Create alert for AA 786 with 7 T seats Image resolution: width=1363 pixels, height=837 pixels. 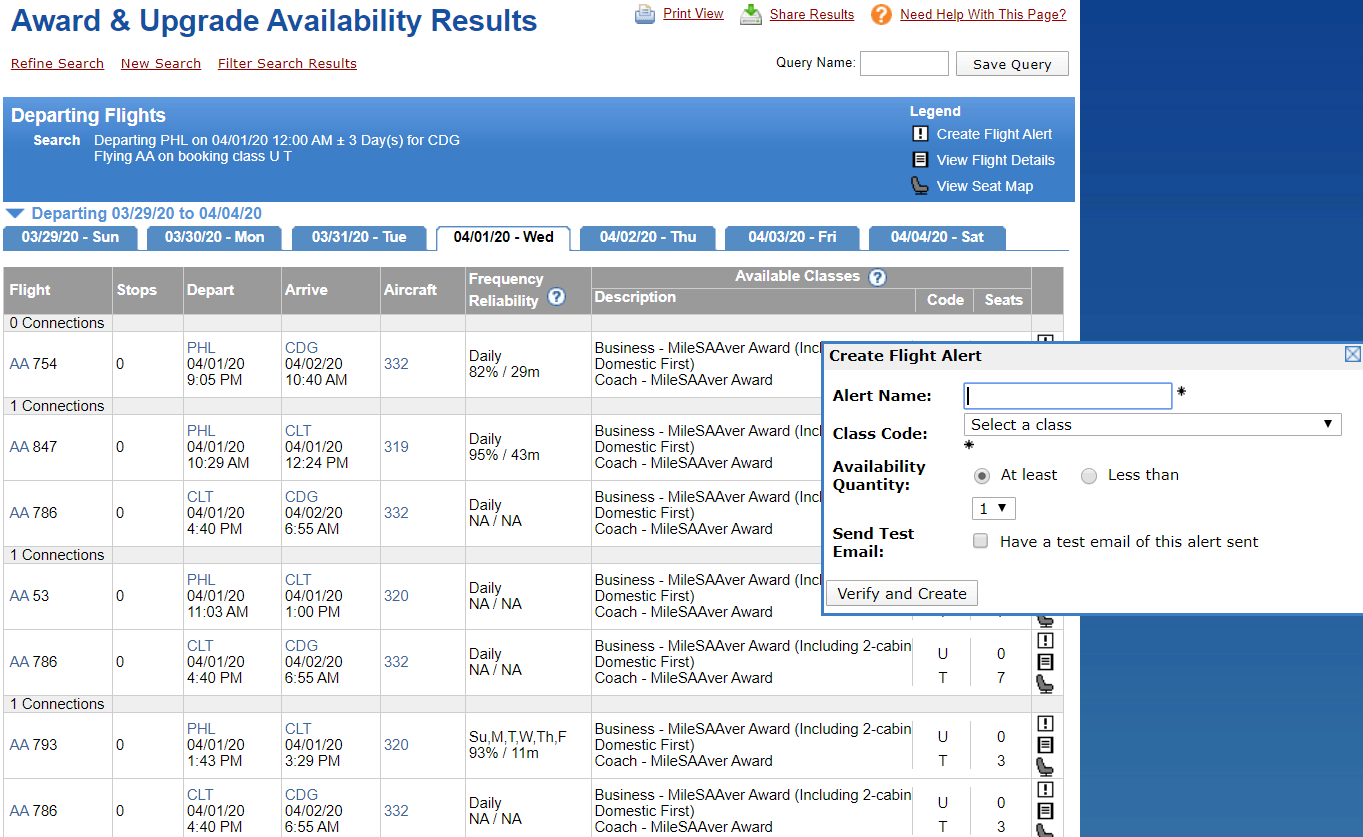point(1045,641)
